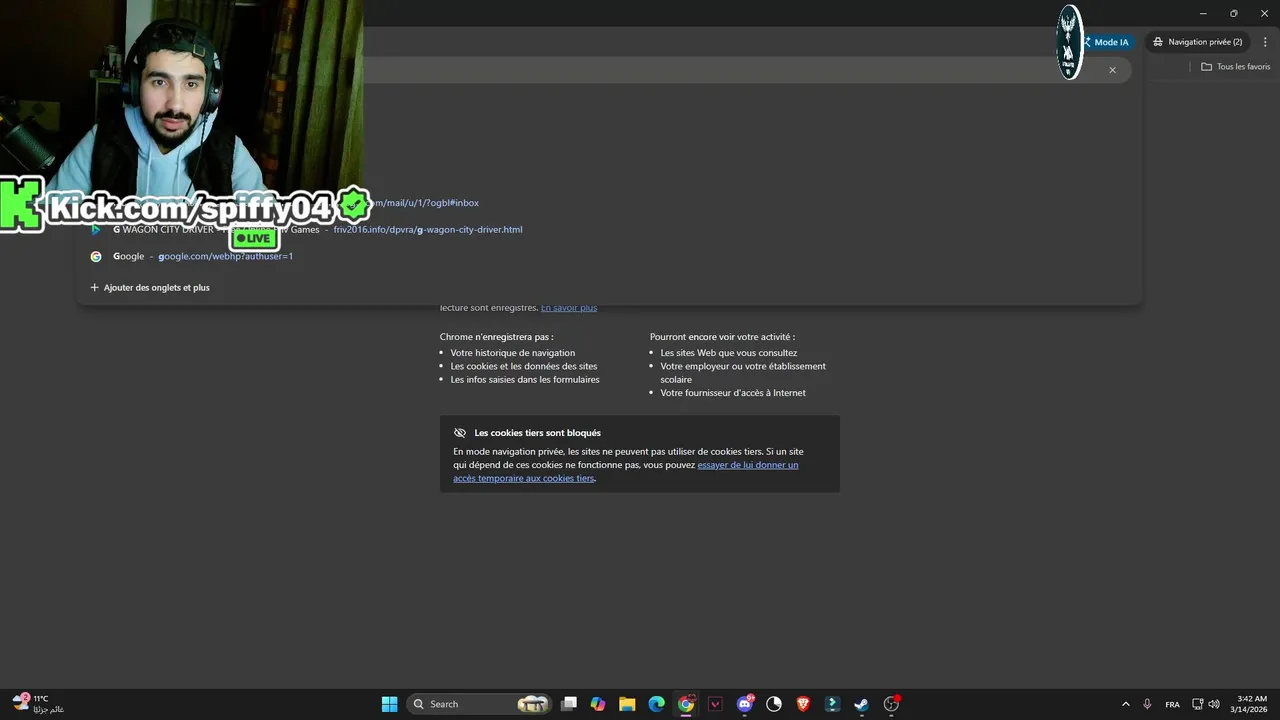Viewport: 1280px width, 720px height.
Task: Click 'Les cookies tiers sont bloqués' heading
Action: click(x=538, y=433)
